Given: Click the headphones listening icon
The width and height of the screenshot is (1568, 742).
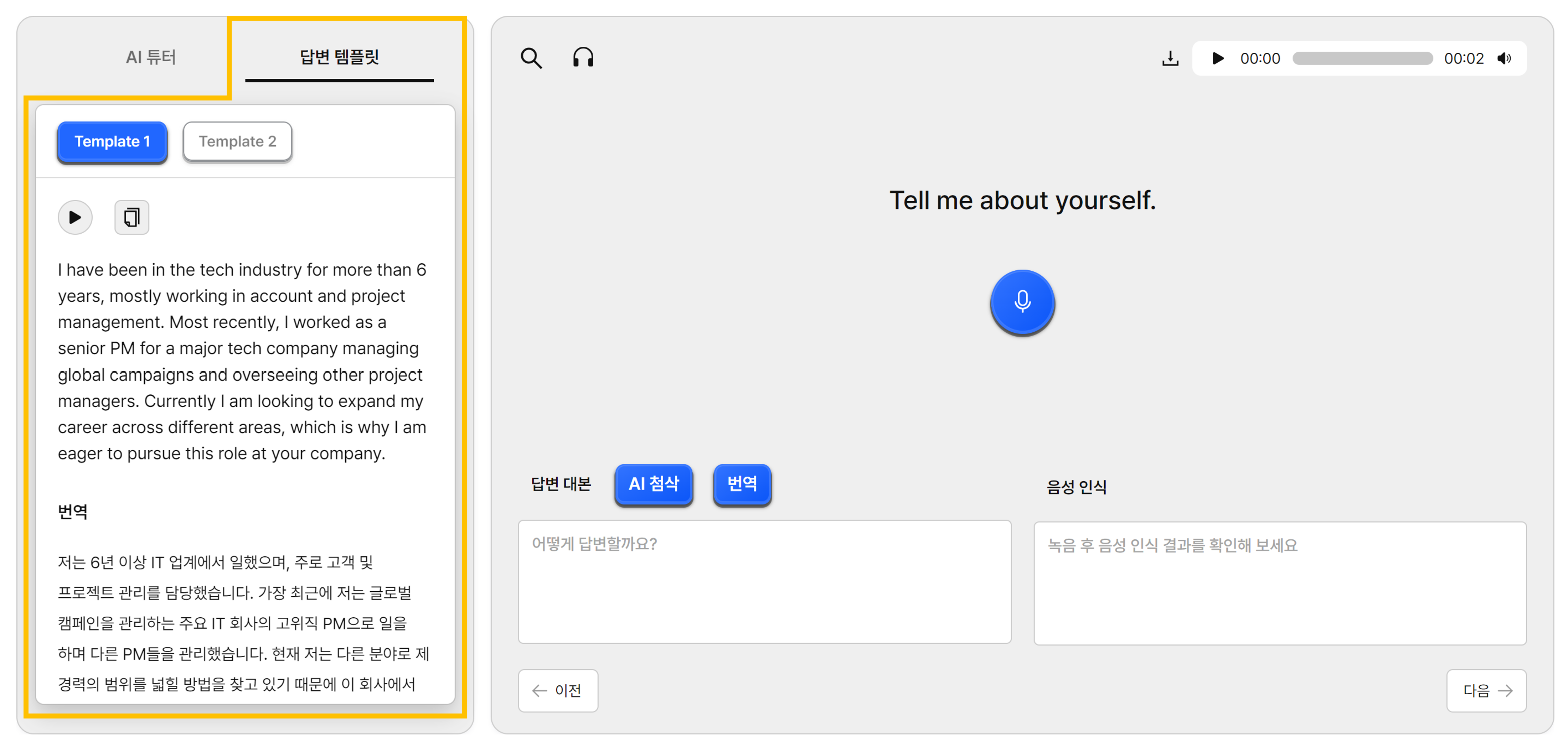Looking at the screenshot, I should [583, 58].
